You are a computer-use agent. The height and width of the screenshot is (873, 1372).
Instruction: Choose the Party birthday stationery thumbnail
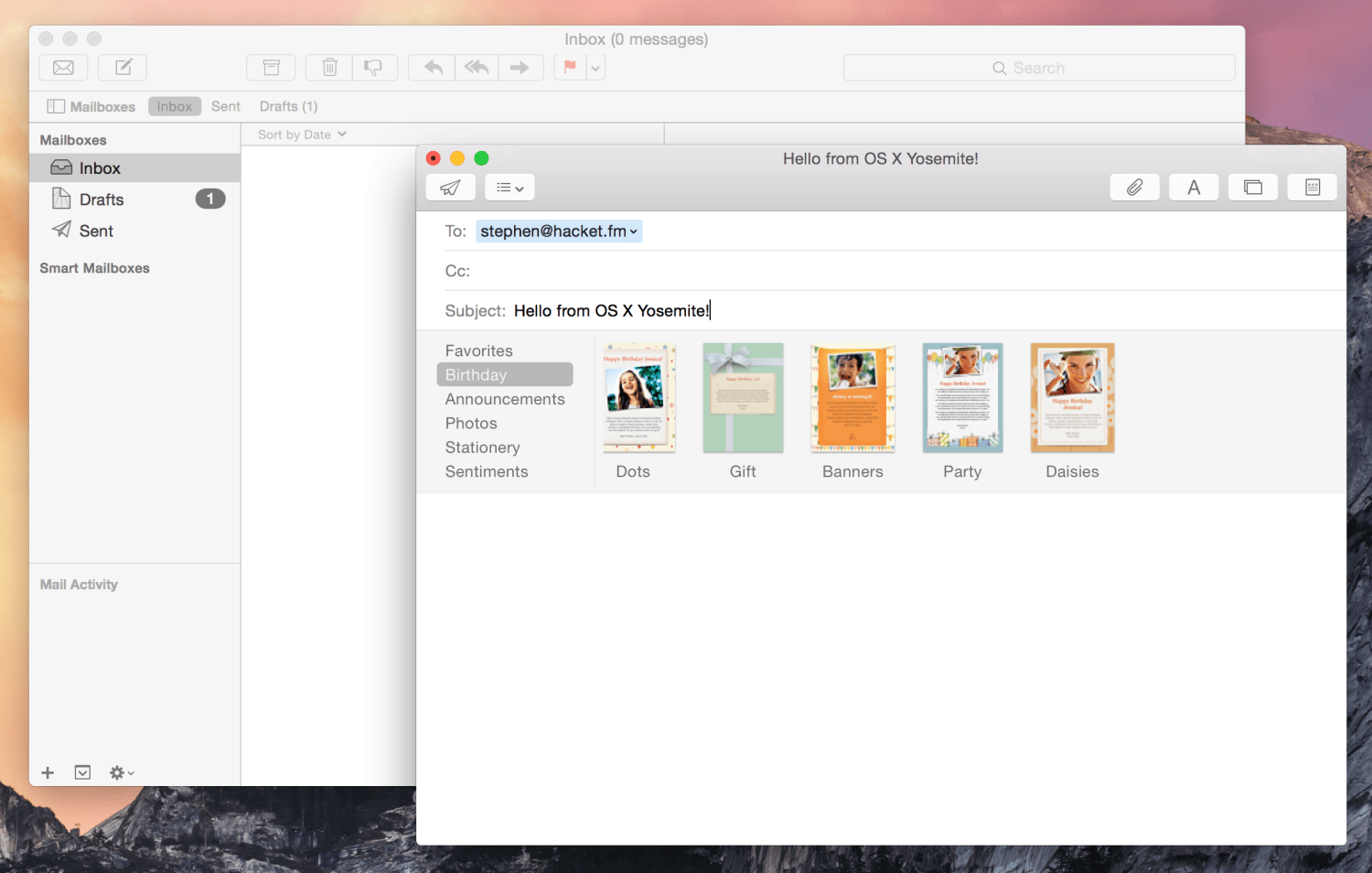click(962, 398)
